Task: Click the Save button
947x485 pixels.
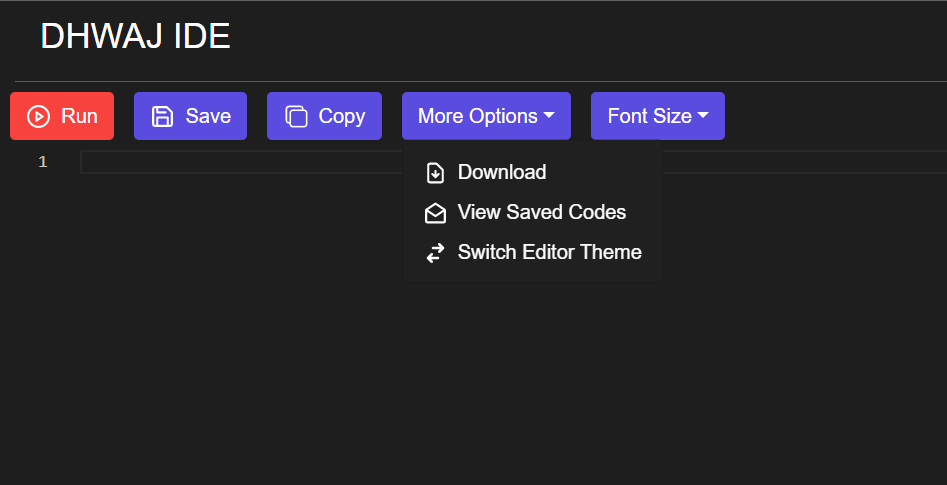Action: [x=190, y=116]
